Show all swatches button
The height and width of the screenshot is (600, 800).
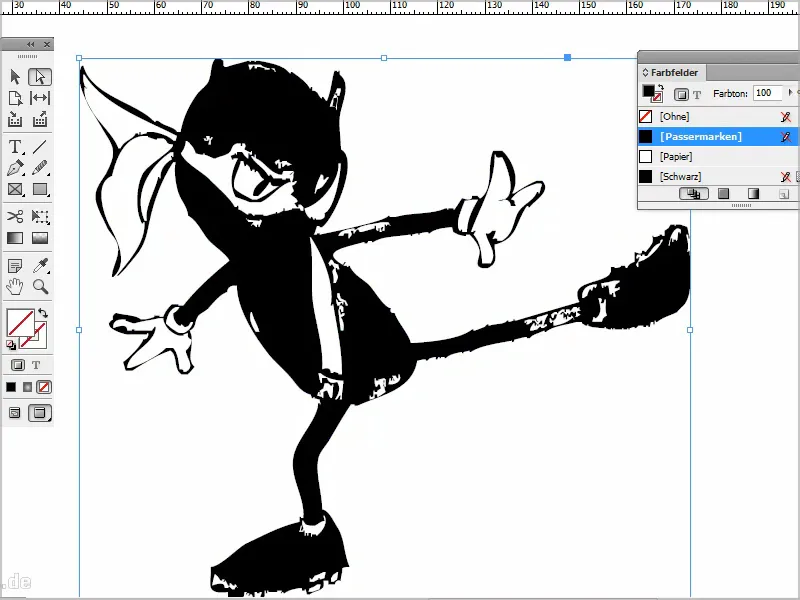coord(694,193)
